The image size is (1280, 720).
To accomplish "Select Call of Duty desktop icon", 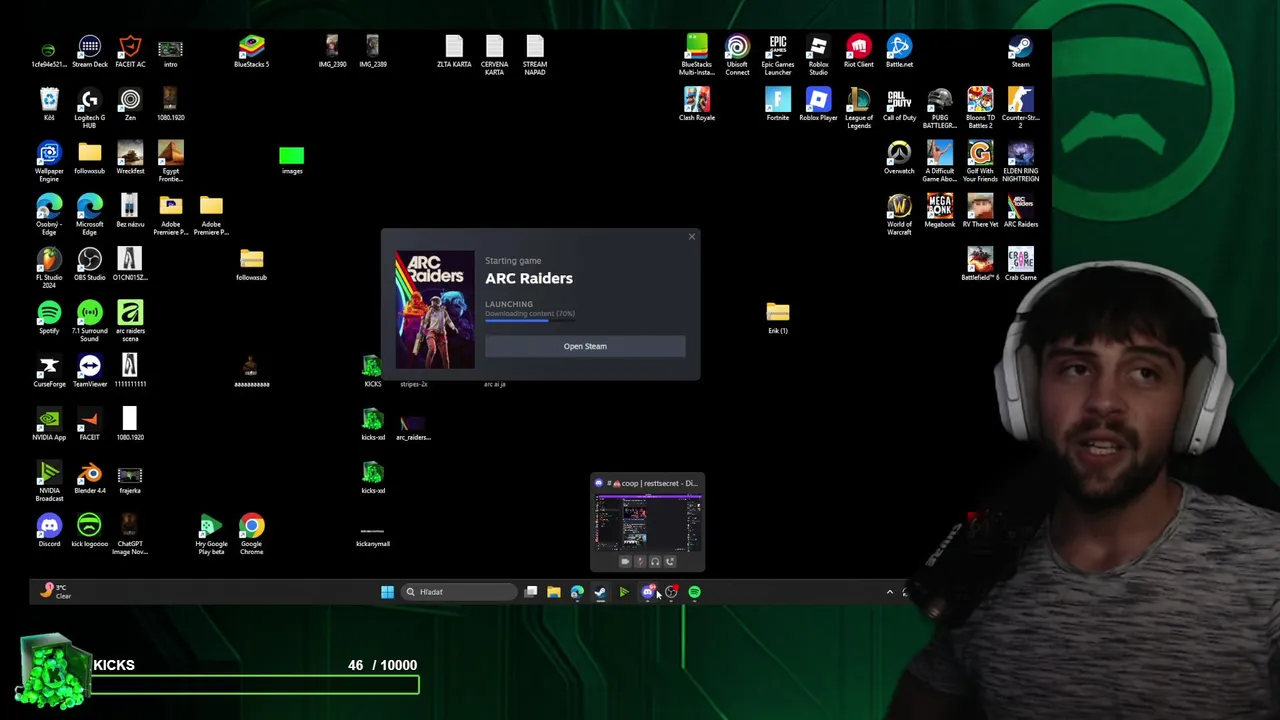I will point(899,105).
